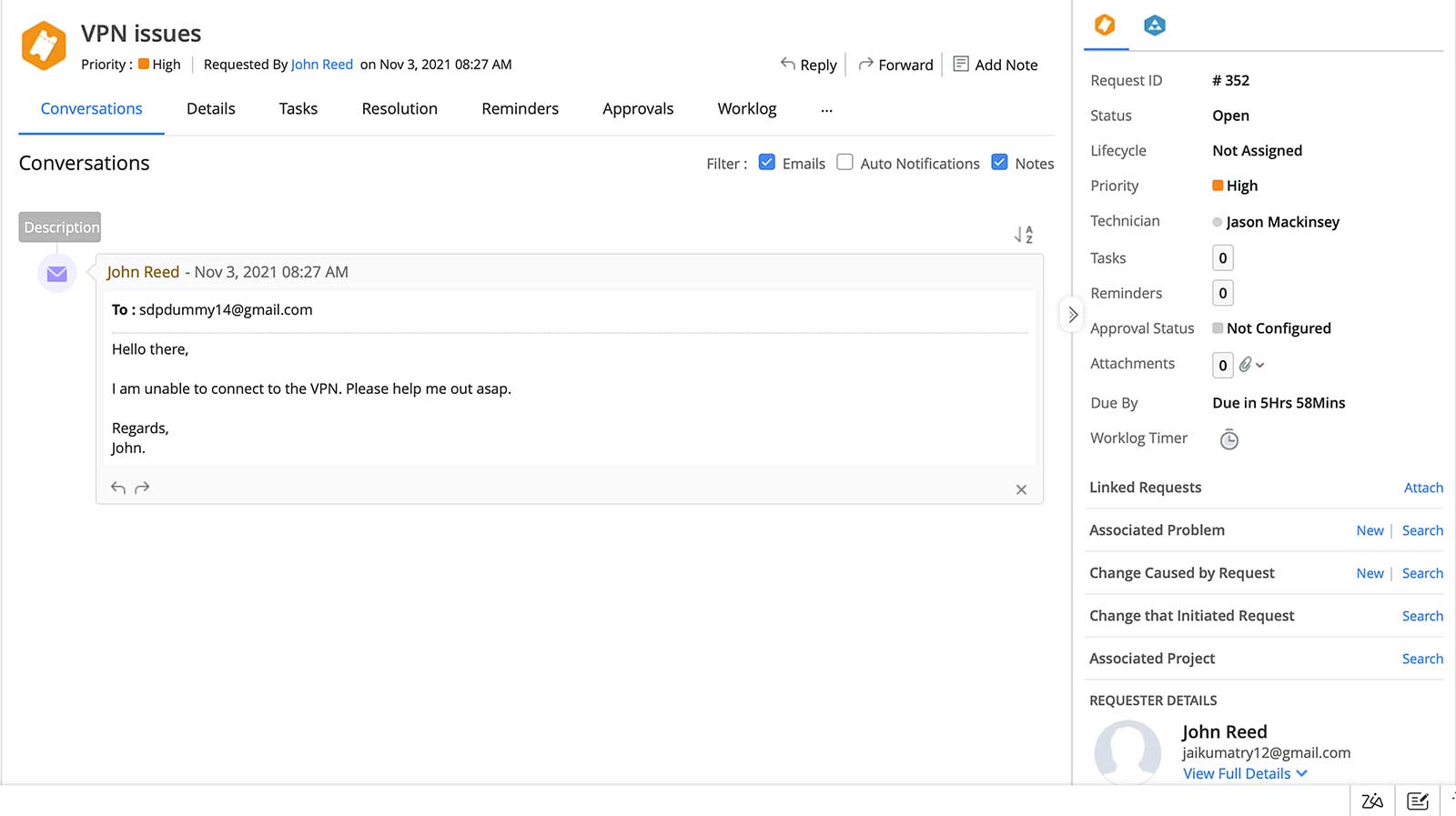Switch to the Resolution tab
The height and width of the screenshot is (816, 1456).
pos(399,108)
